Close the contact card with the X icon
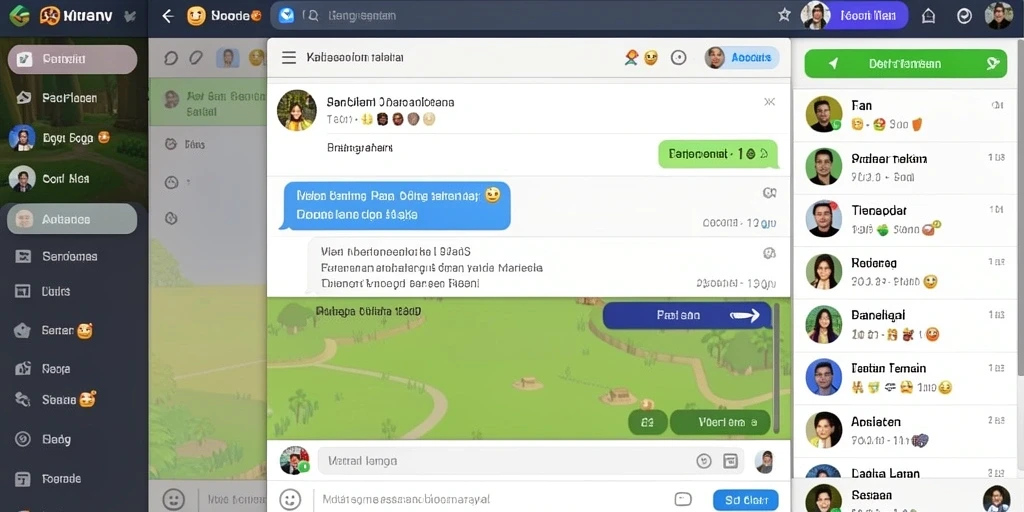This screenshot has height=512, width=1024. click(x=769, y=102)
